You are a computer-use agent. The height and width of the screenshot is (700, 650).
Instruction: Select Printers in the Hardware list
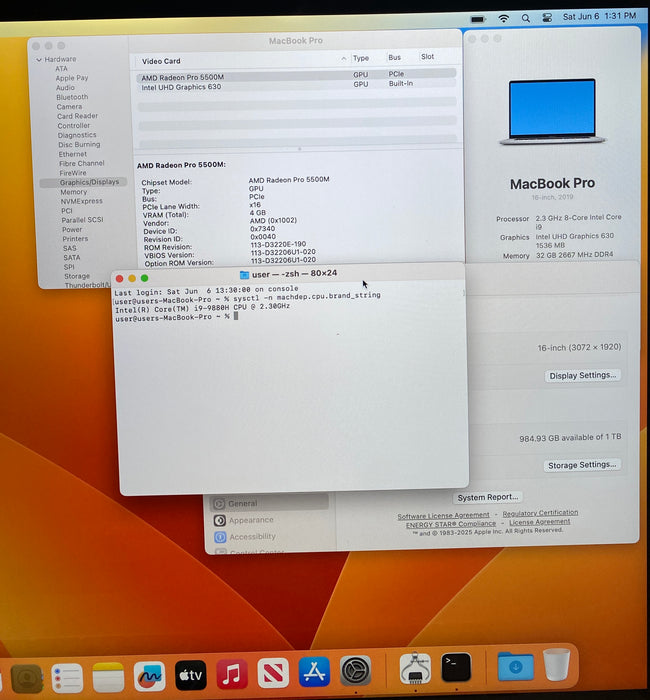(x=75, y=239)
